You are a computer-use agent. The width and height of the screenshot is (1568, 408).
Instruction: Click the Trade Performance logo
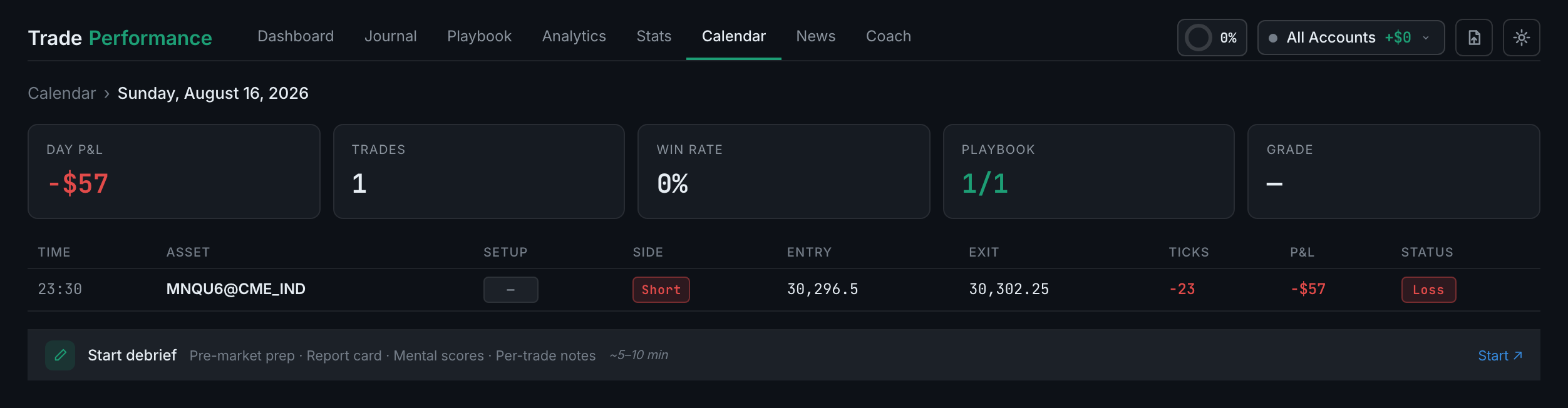tap(120, 38)
